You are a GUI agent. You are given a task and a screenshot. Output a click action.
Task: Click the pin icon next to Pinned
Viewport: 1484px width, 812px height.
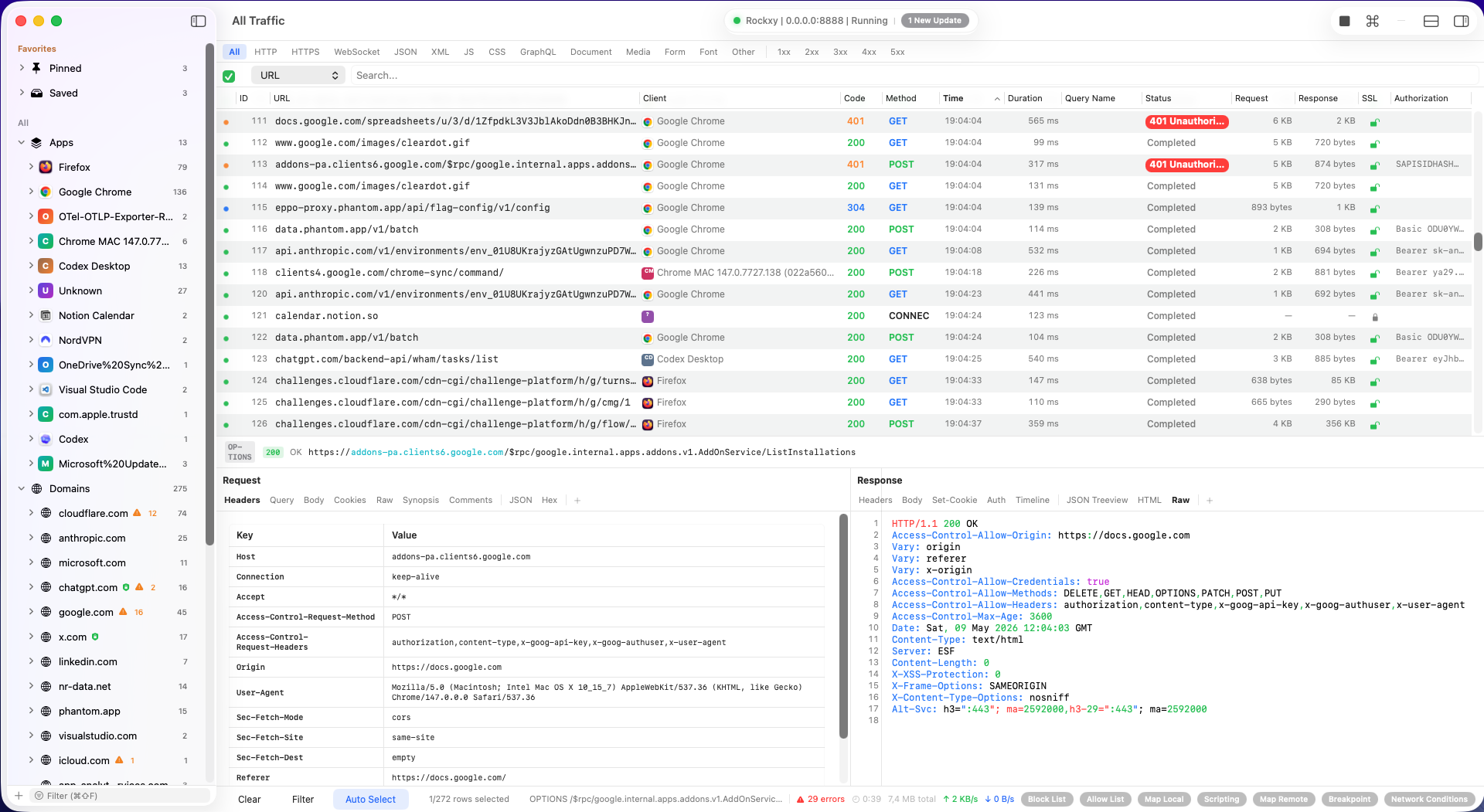coord(36,68)
